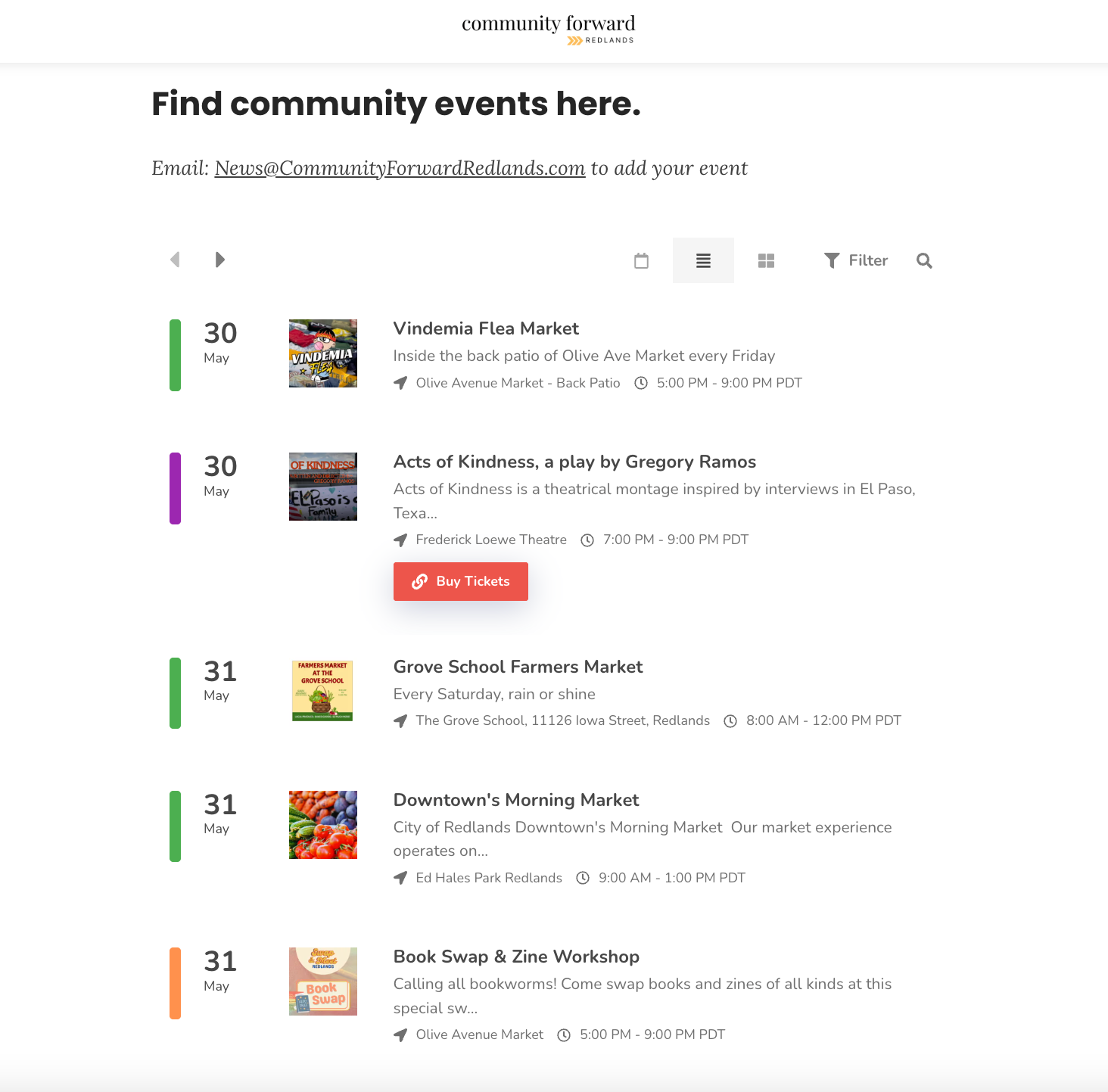Click 30 May date of Vindemia Flea Market
1108x1092 pixels.
(x=220, y=342)
